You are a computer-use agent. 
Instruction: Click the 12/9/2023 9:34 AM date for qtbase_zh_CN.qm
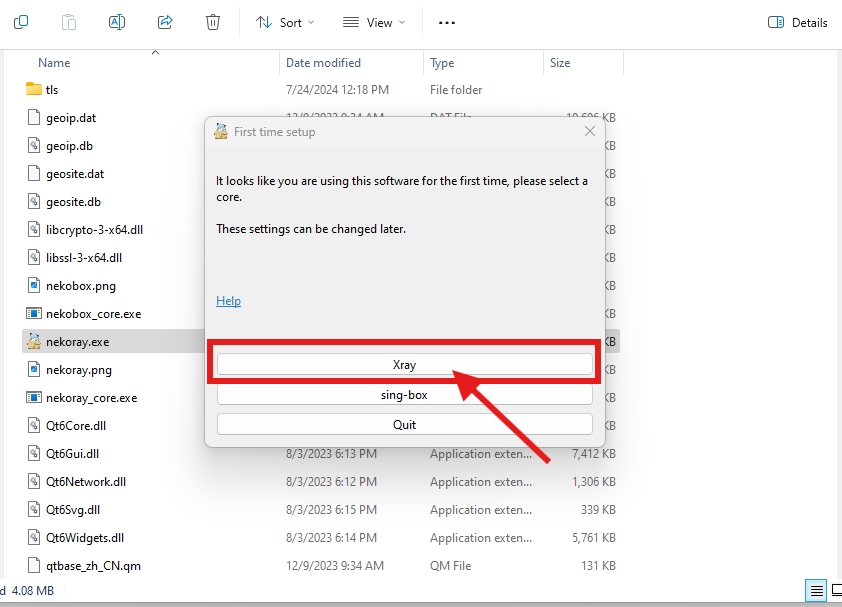[335, 566]
